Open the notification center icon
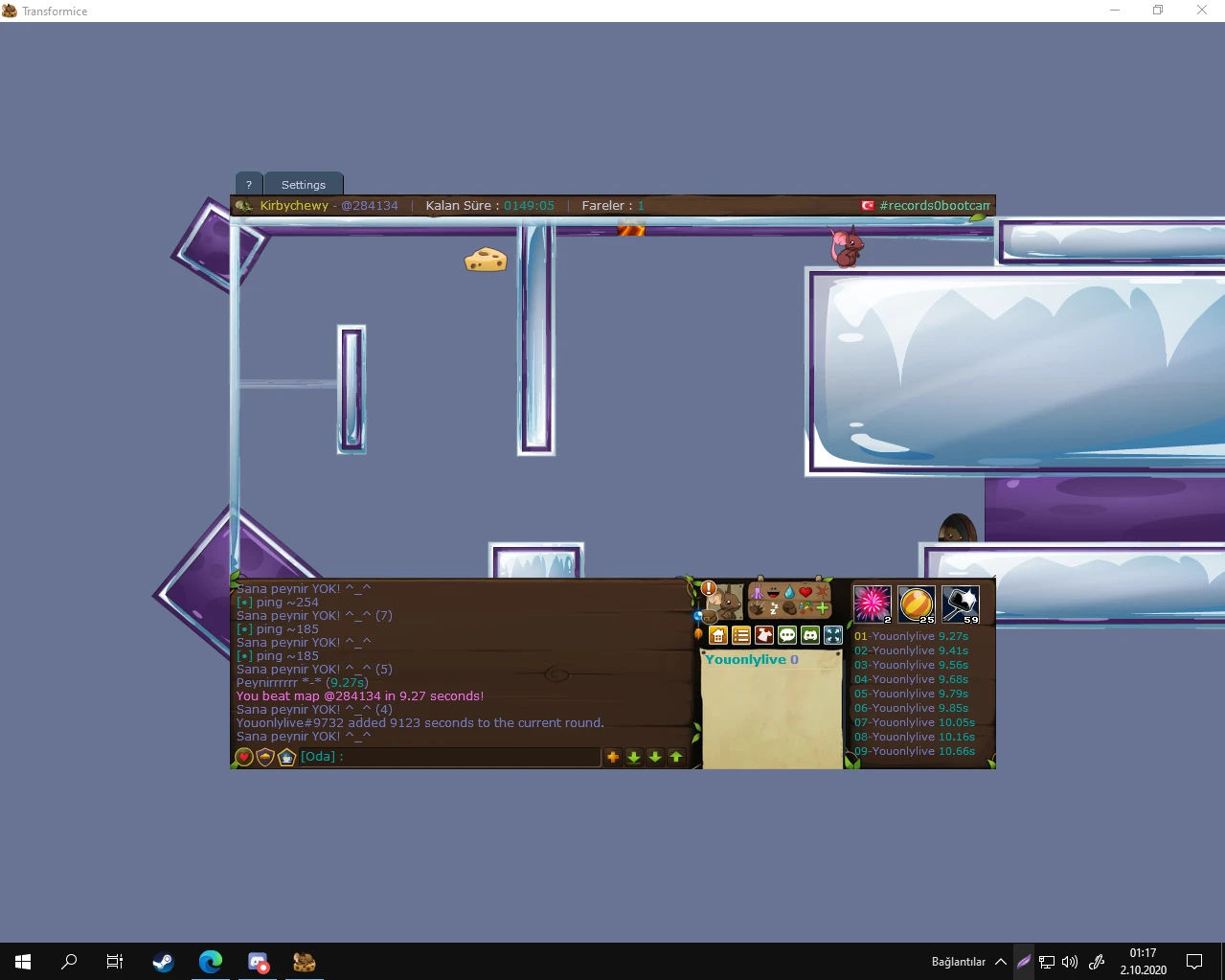Viewport: 1225px width, 980px height. point(1194,961)
